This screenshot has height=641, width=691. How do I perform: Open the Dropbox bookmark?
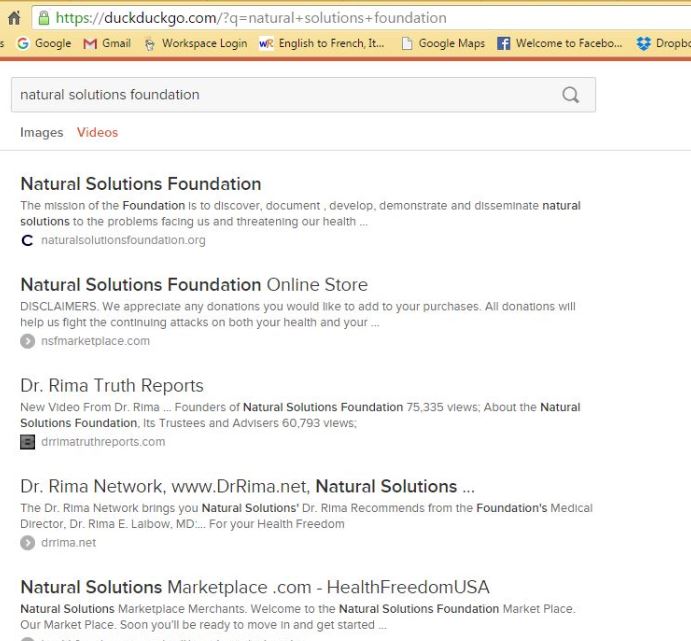click(663, 43)
